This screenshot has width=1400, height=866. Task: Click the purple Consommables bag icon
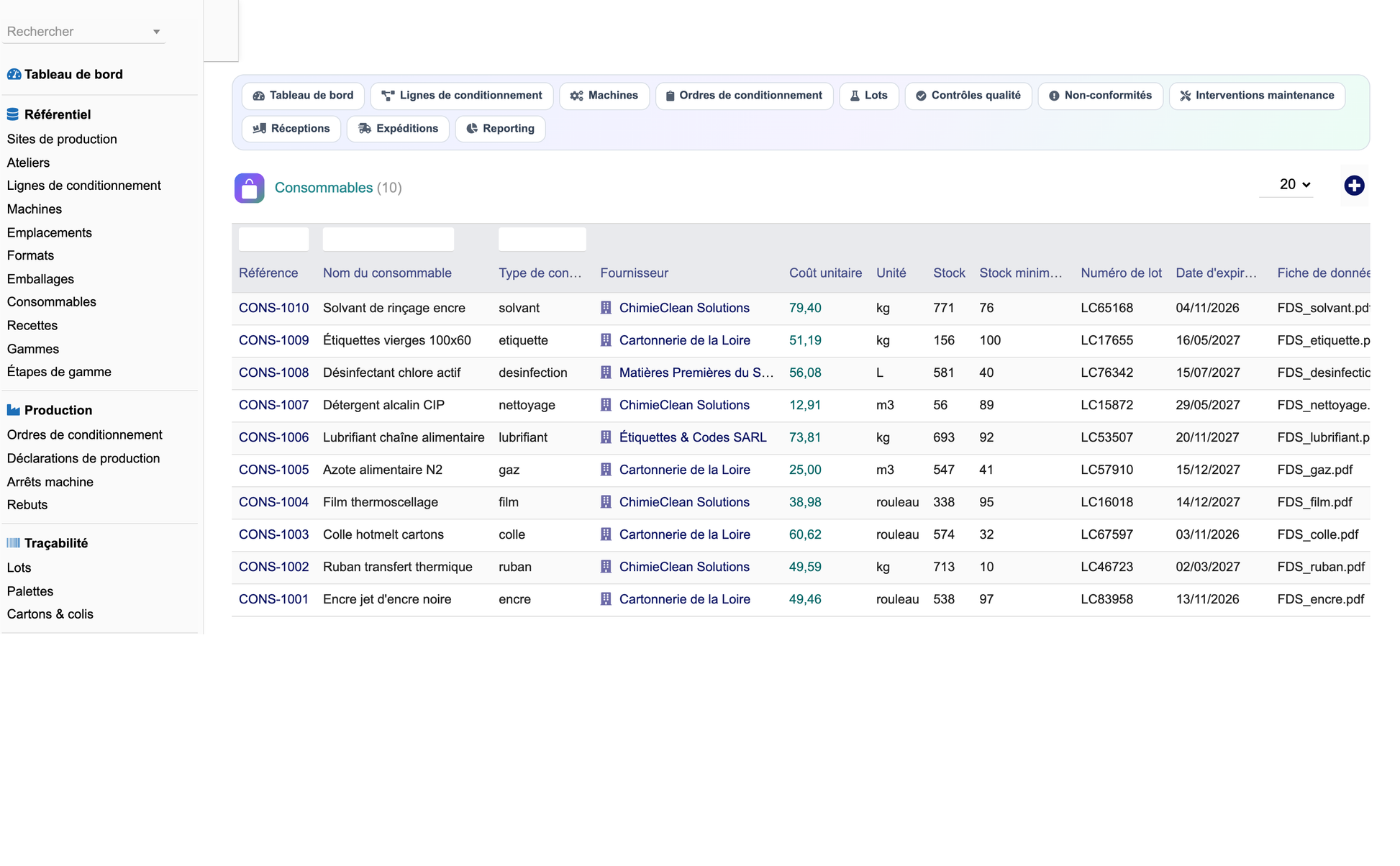click(249, 188)
